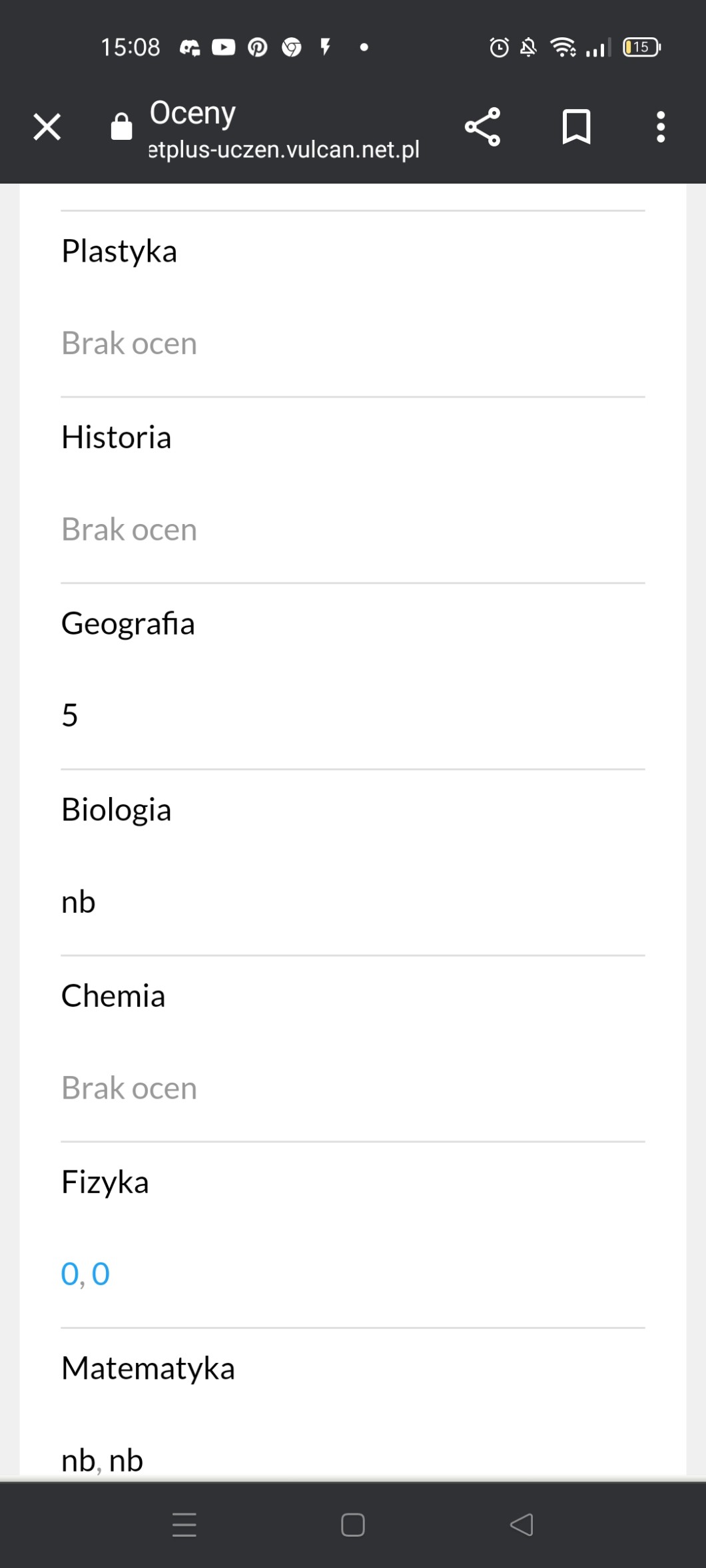Image resolution: width=706 pixels, height=1568 pixels.
Task: Bookmark the current page
Action: click(576, 127)
